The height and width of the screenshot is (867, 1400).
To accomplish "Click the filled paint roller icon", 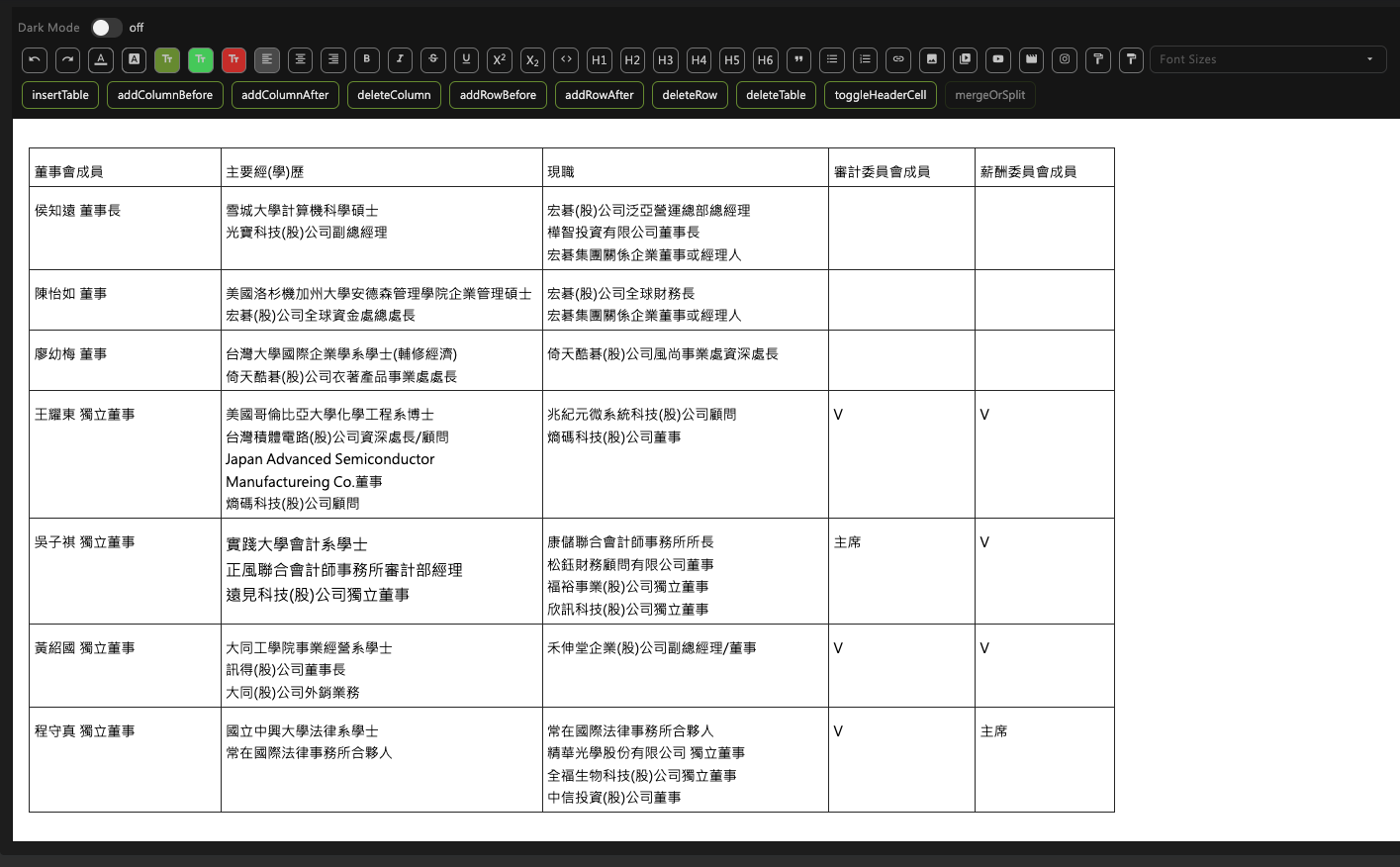I will (x=1132, y=59).
